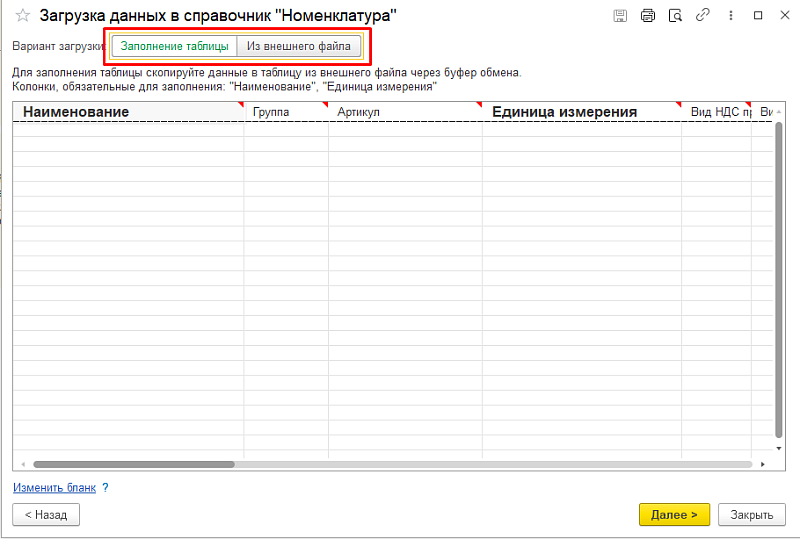The image size is (800, 539).
Task: Click the 'Изменить бланк' link
Action: point(55,488)
